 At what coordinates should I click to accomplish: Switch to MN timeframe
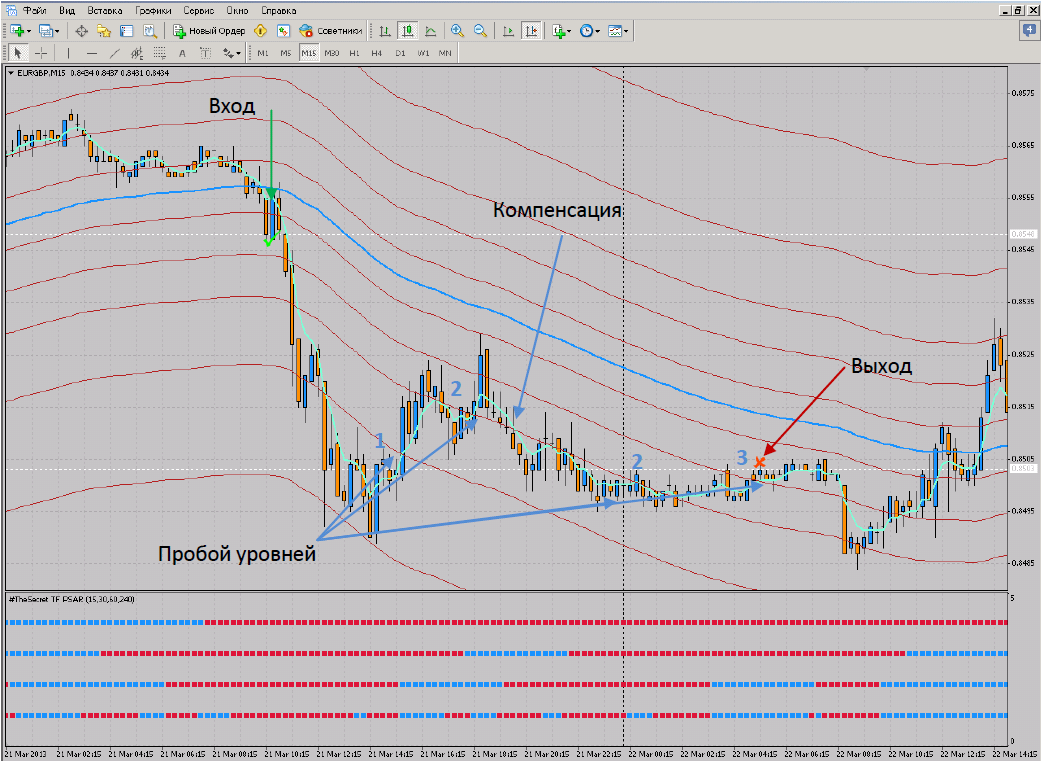click(445, 53)
